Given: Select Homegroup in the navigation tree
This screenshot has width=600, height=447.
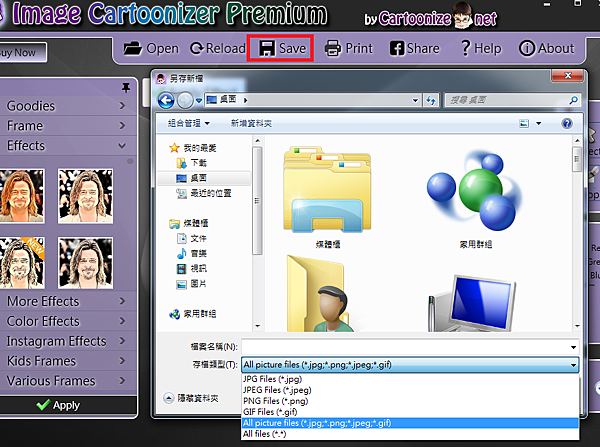Looking at the screenshot, I should click(x=192, y=314).
